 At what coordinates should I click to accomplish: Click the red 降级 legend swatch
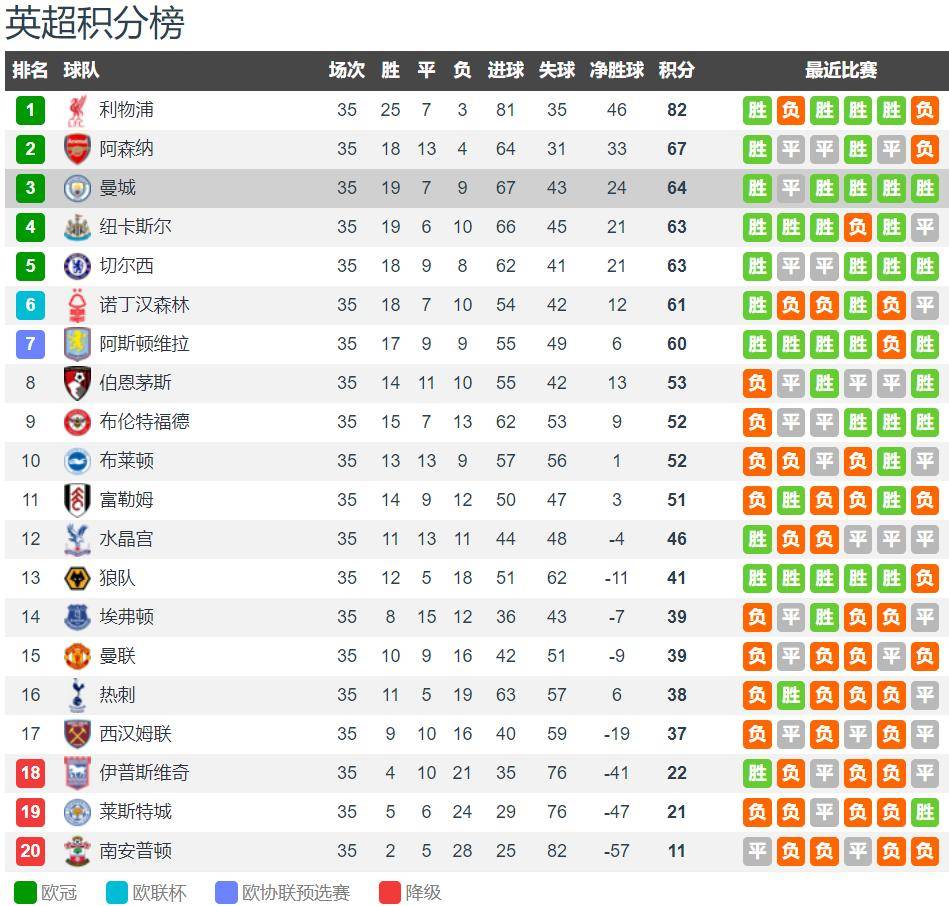[x=390, y=893]
